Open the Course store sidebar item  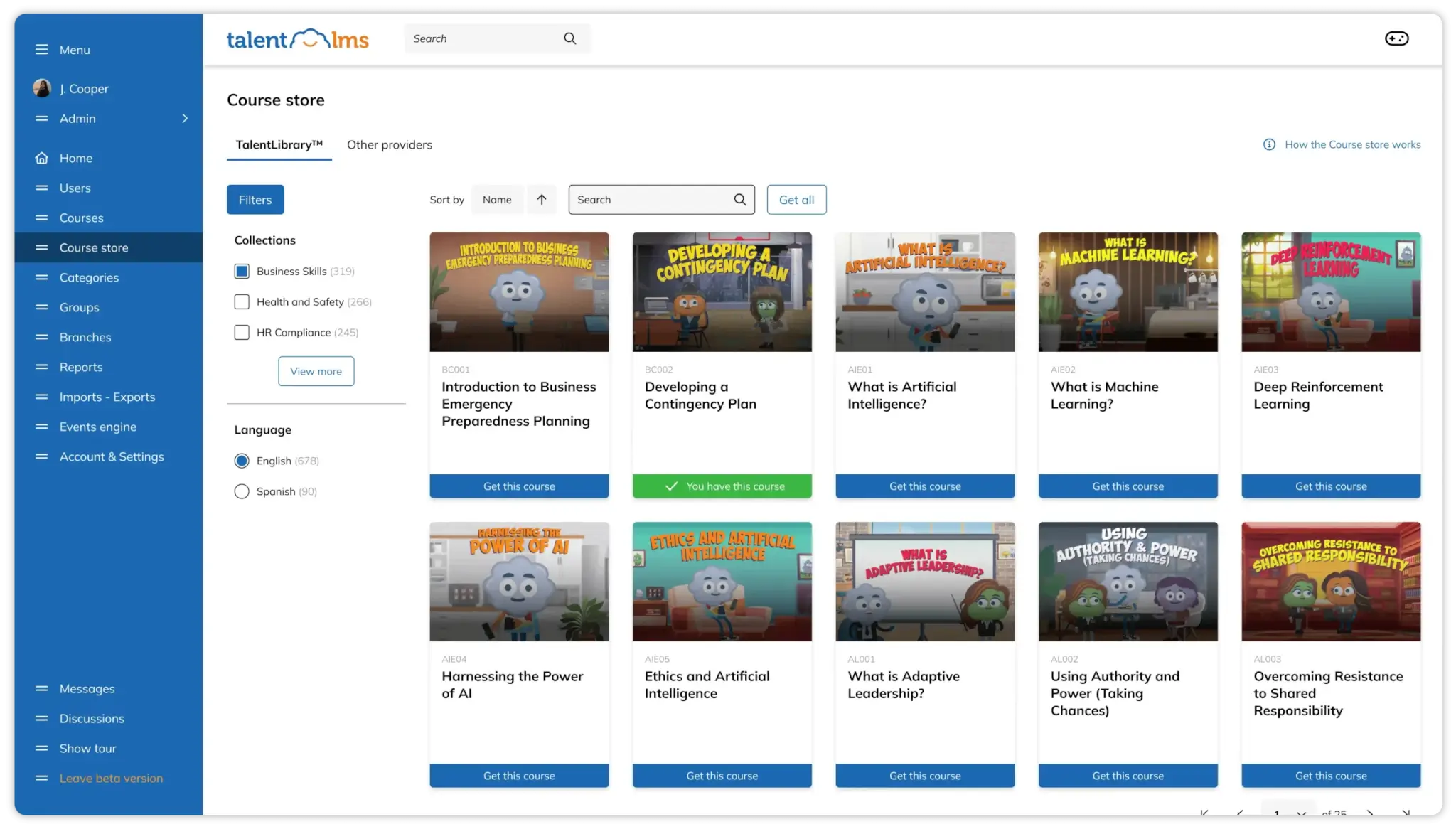[93, 247]
